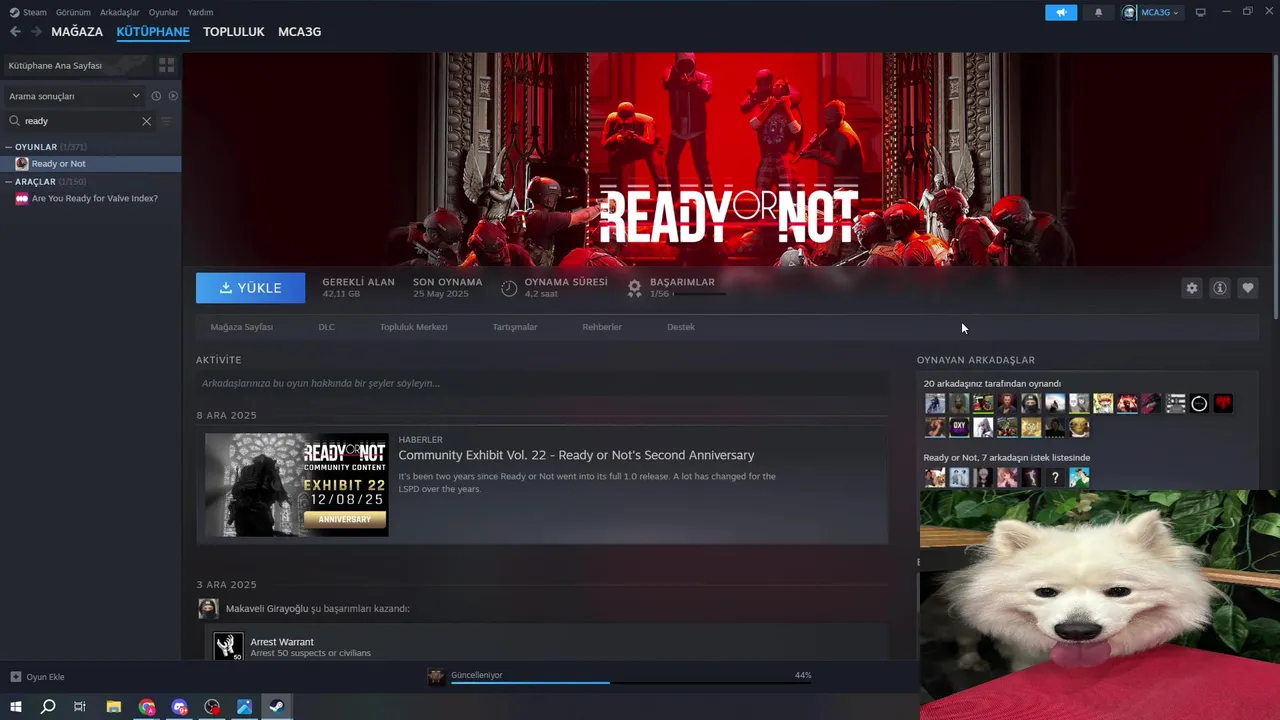Select Ready or Not in library list
1280x720 pixels.
click(x=90, y=164)
